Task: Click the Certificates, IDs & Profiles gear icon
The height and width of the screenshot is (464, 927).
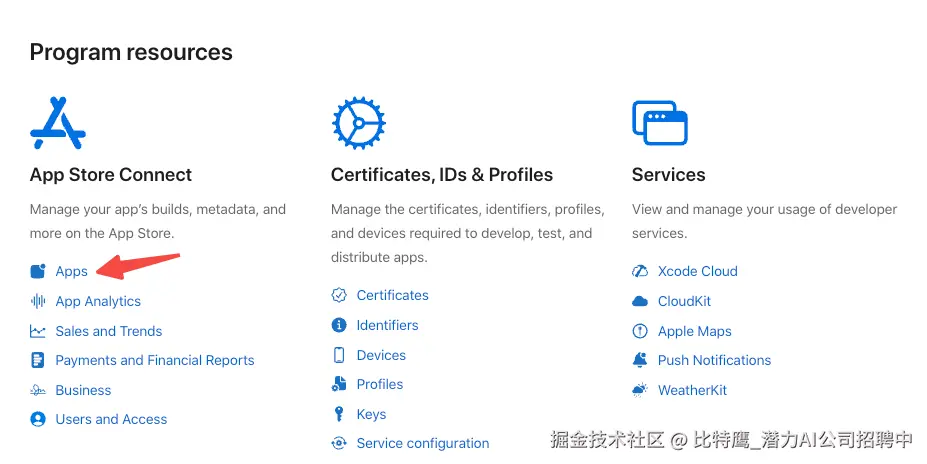Action: tap(358, 123)
